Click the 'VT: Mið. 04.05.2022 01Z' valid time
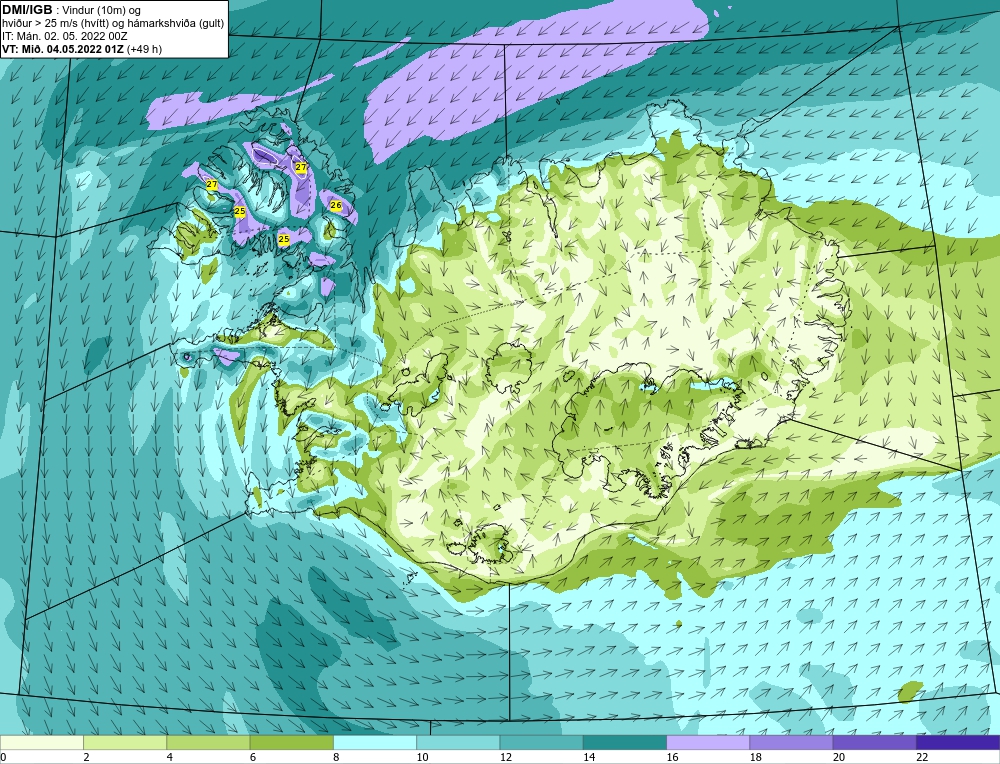Viewport: 1000px width, 764px height. (x=63, y=49)
